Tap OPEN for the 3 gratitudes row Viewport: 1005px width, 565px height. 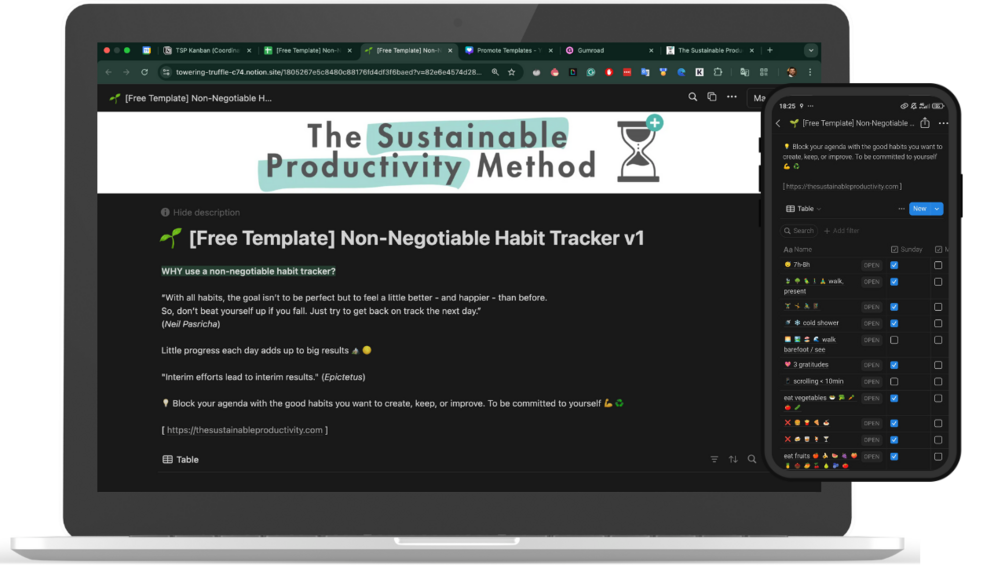(871, 365)
